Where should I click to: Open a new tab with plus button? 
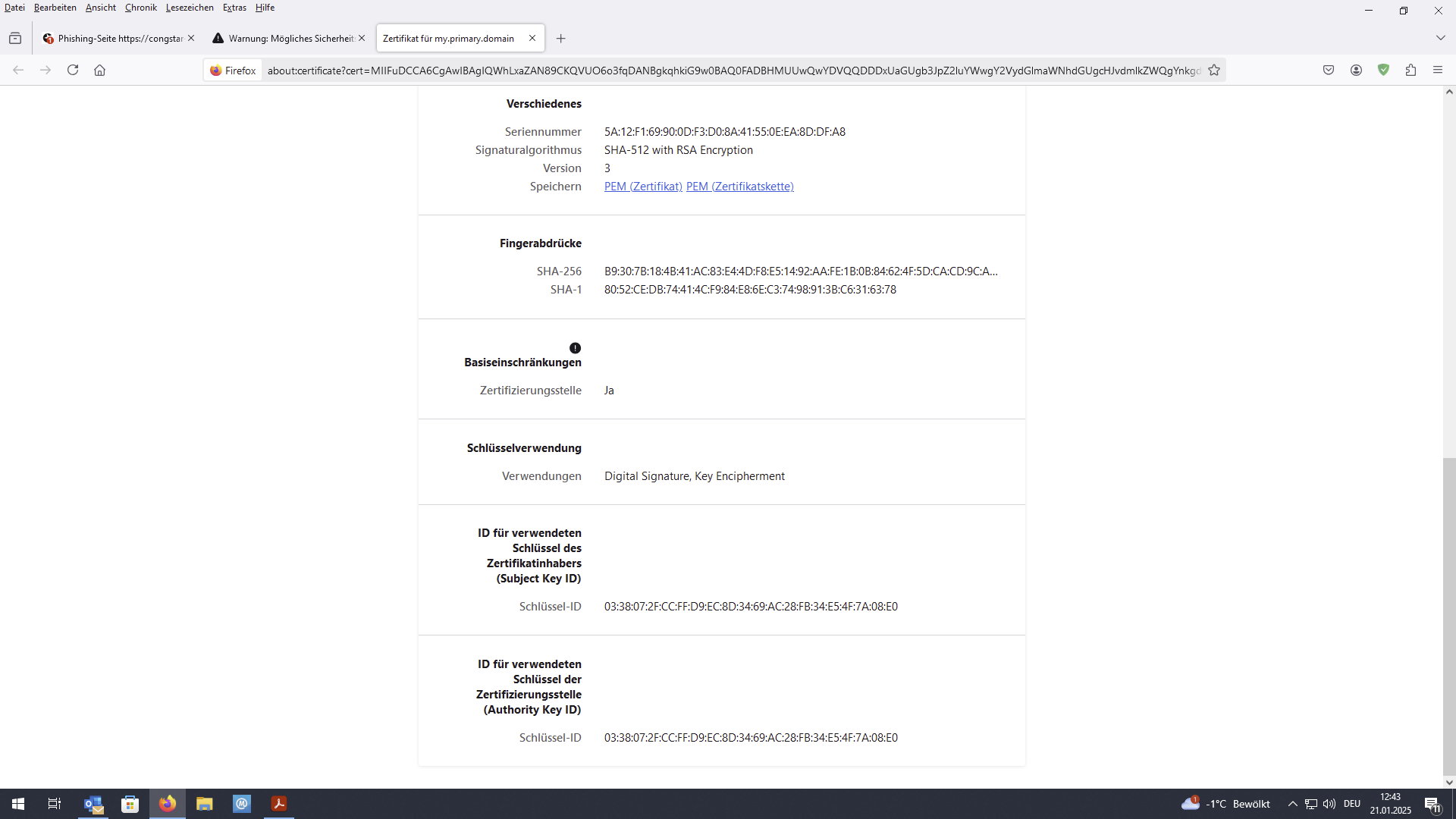click(x=561, y=38)
